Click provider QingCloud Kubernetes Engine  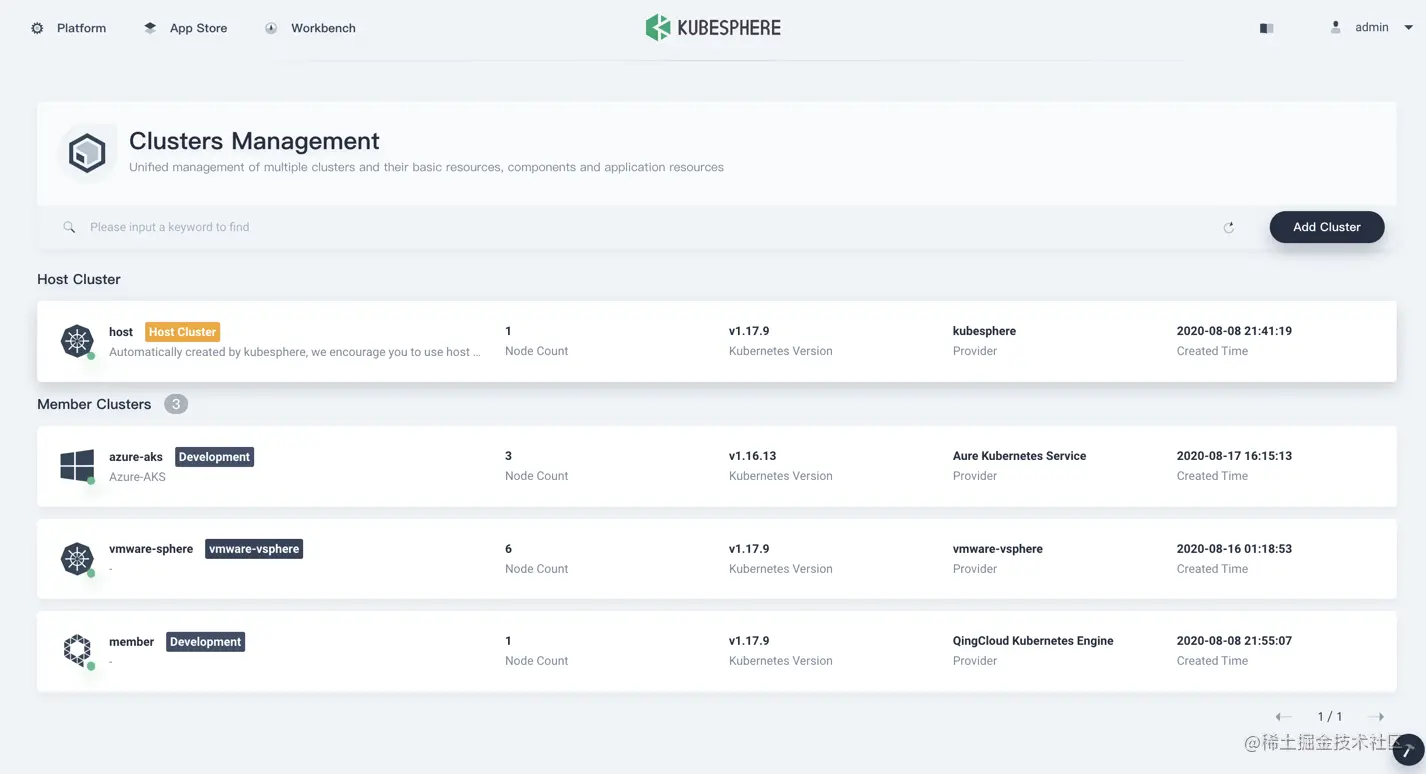[1033, 641]
